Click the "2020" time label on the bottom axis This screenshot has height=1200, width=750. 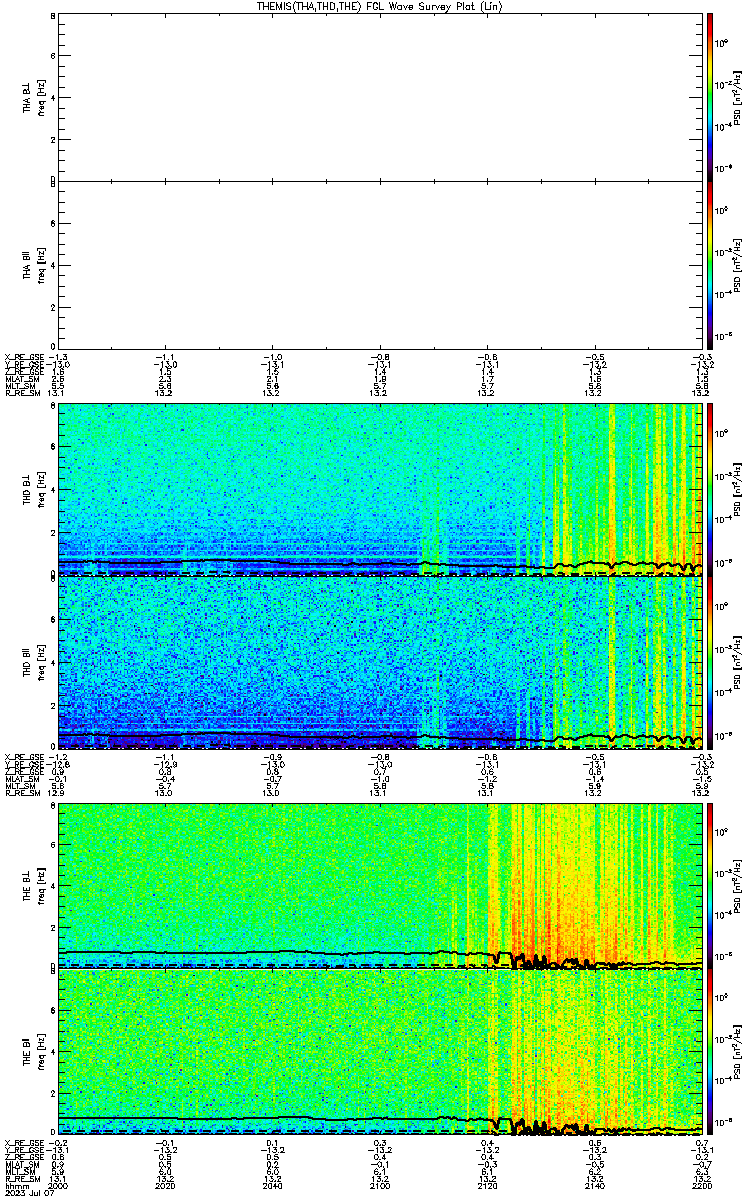[166, 1185]
